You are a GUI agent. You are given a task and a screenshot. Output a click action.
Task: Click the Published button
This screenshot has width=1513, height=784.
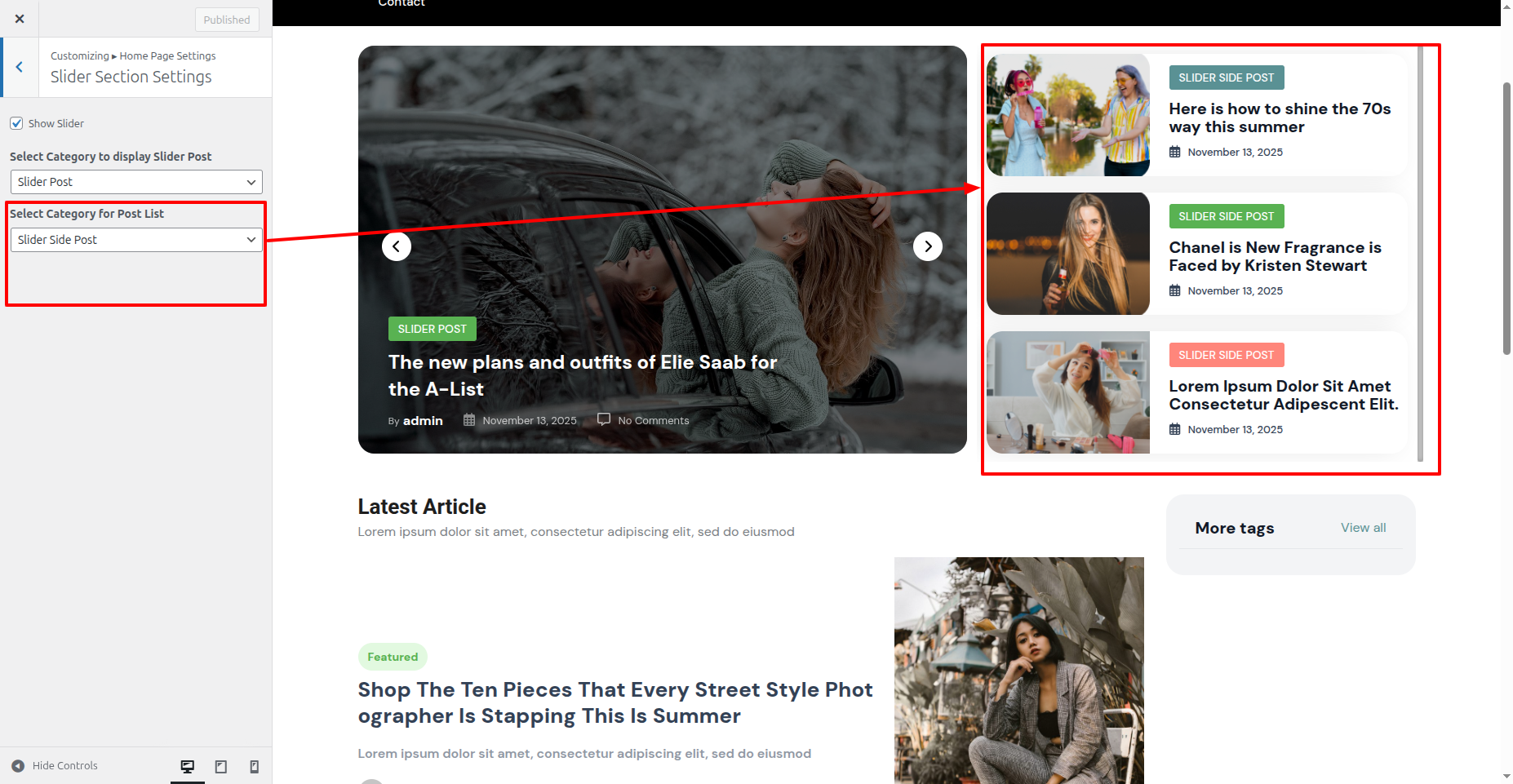pos(227,20)
